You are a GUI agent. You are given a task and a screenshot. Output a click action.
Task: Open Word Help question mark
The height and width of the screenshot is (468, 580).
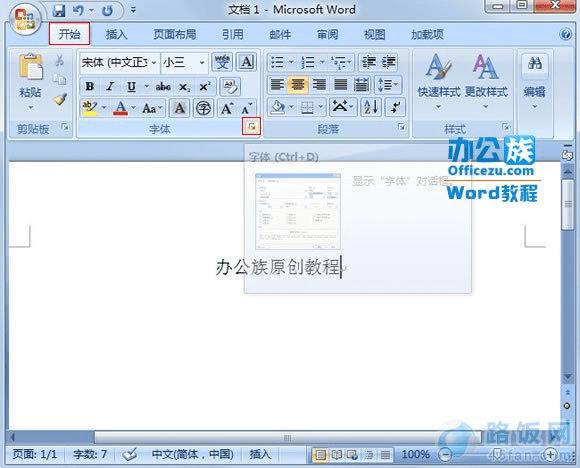coord(565,34)
